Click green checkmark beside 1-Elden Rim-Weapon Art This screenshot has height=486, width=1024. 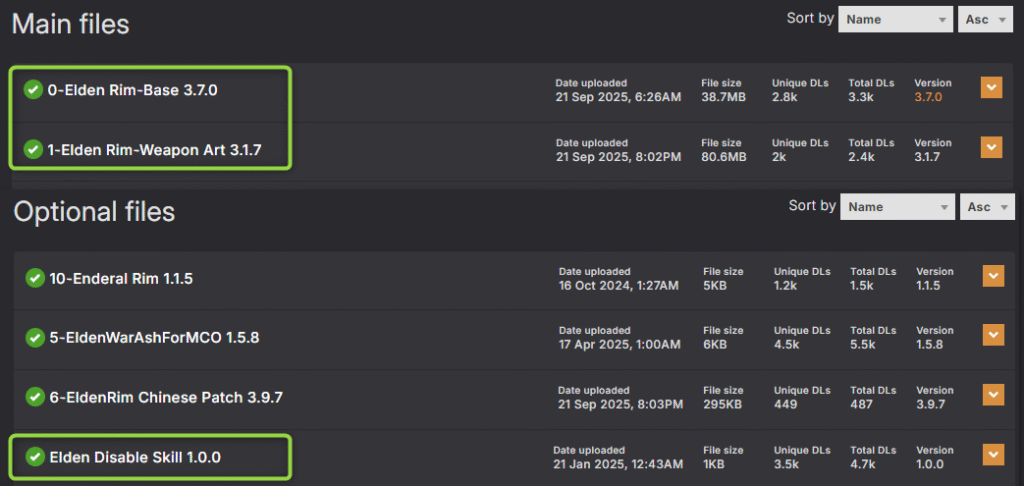(33, 149)
